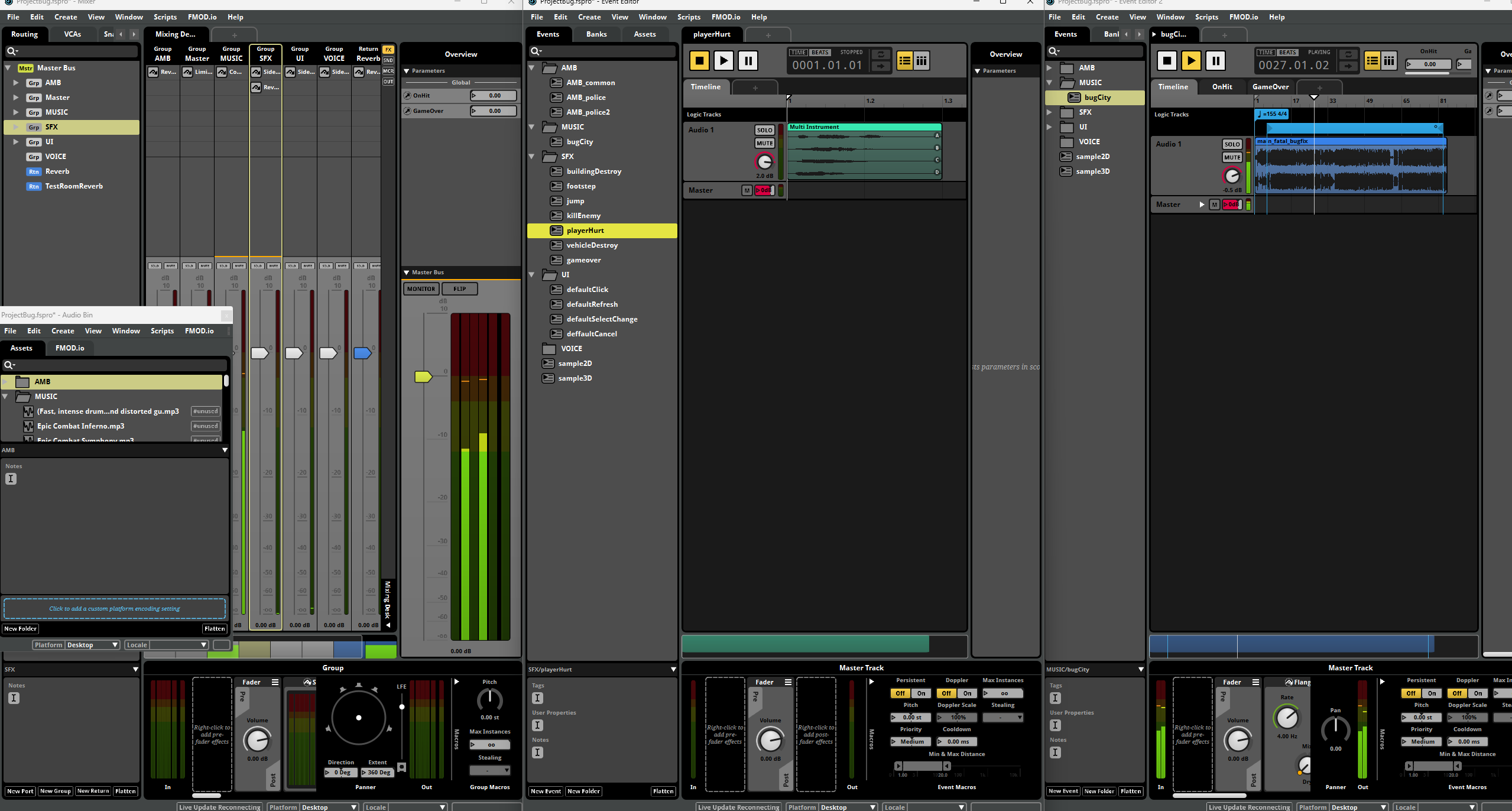Click the follow-cursor arrow icon in playerHurt transport
Image resolution: width=1512 pixels, height=811 pixels.
click(x=880, y=66)
